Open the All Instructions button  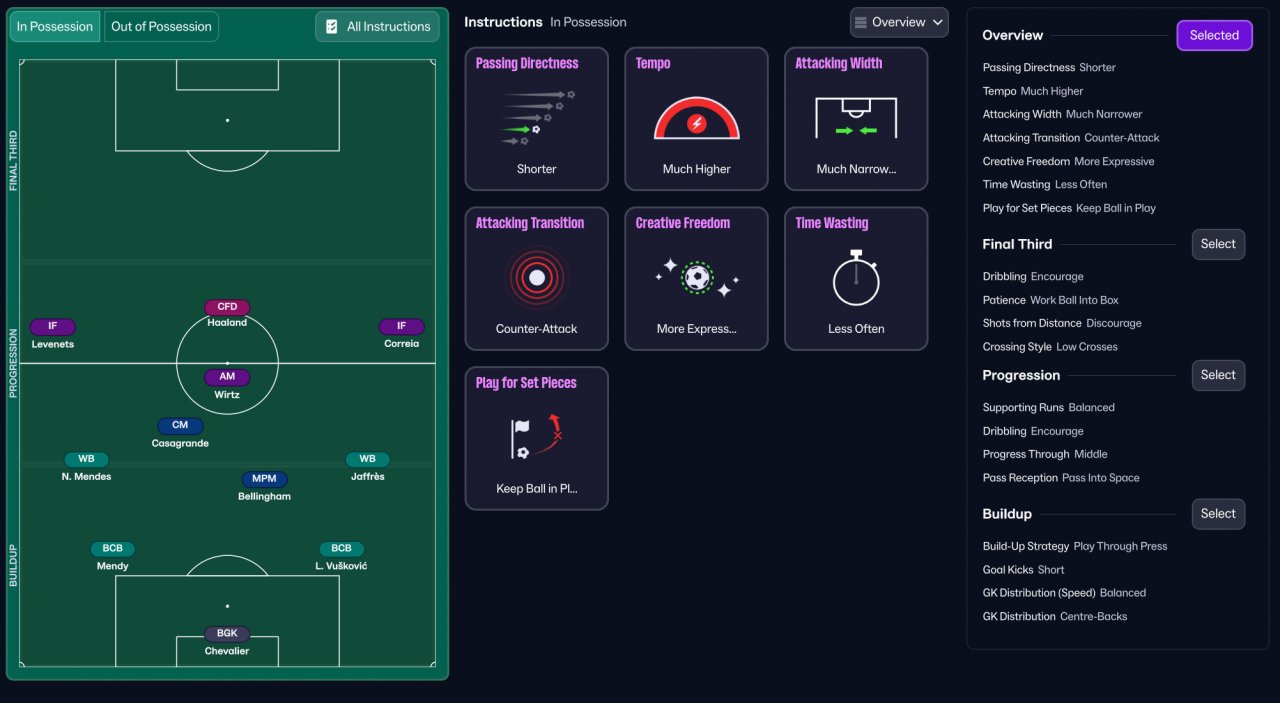(x=377, y=27)
